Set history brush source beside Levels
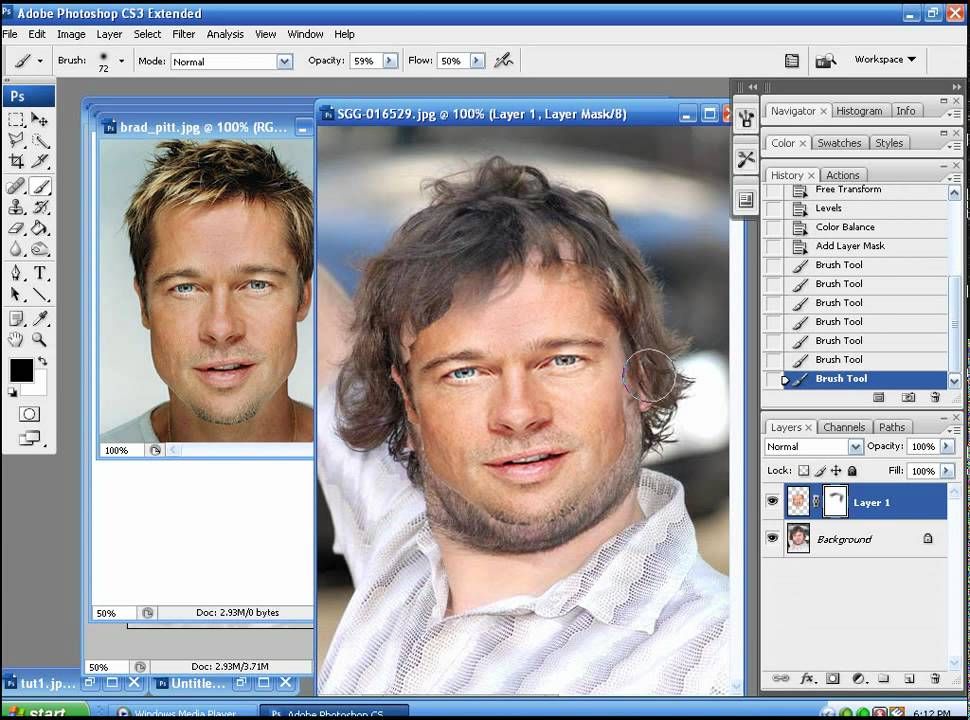This screenshot has width=970, height=720. tap(773, 209)
